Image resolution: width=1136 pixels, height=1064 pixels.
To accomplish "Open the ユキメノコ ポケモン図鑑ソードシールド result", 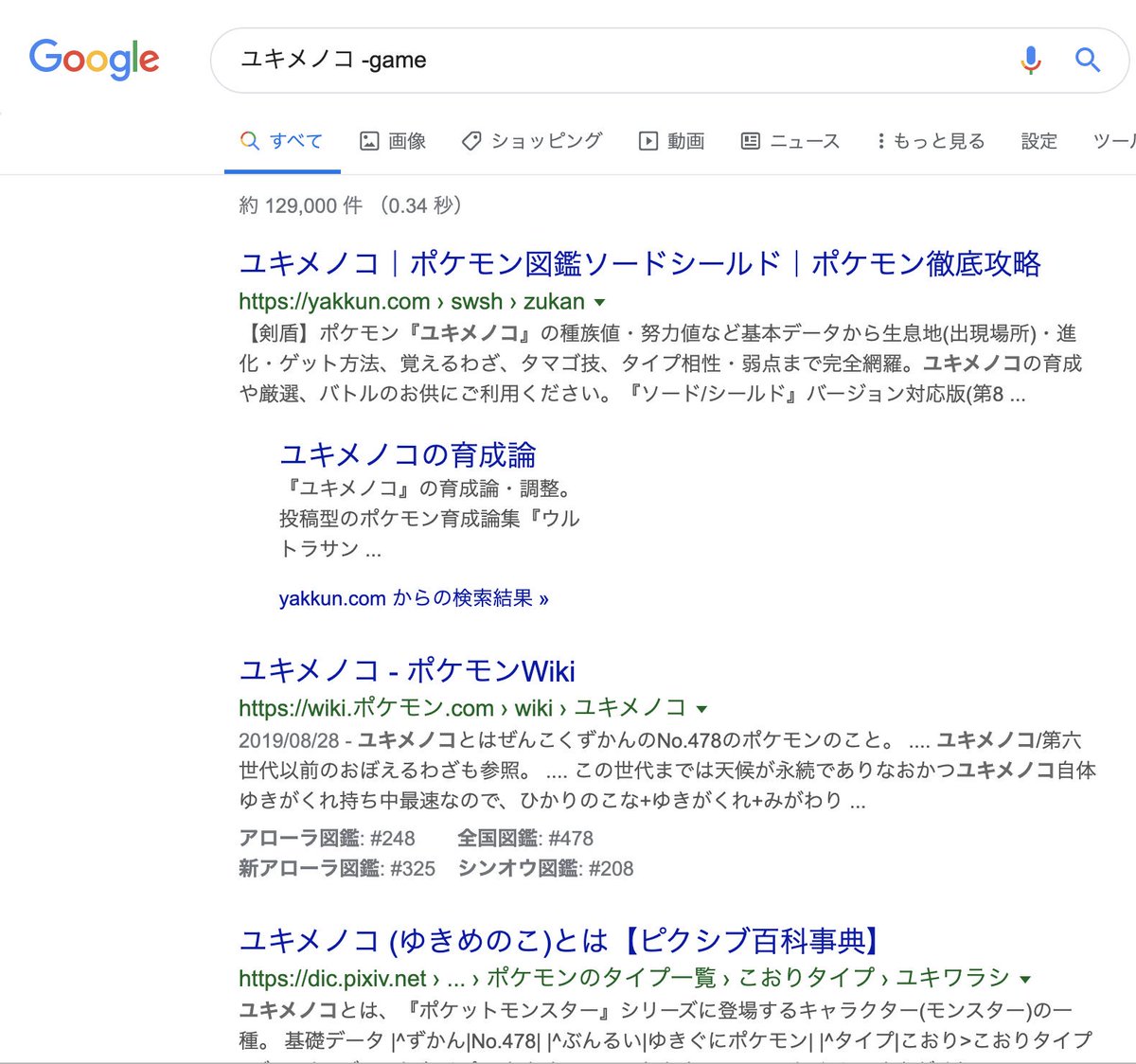I will click(640, 263).
